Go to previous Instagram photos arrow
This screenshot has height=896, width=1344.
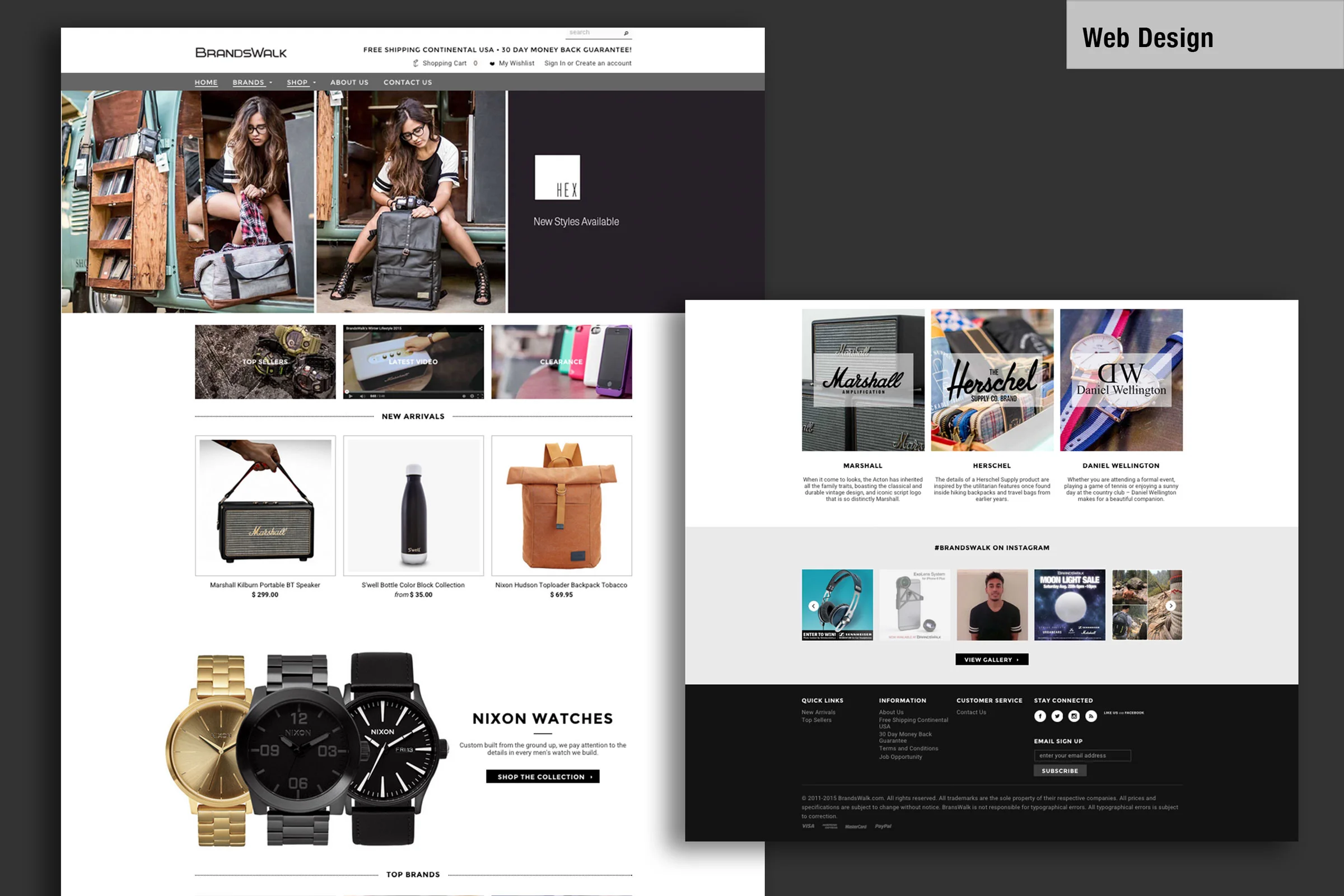point(813,606)
